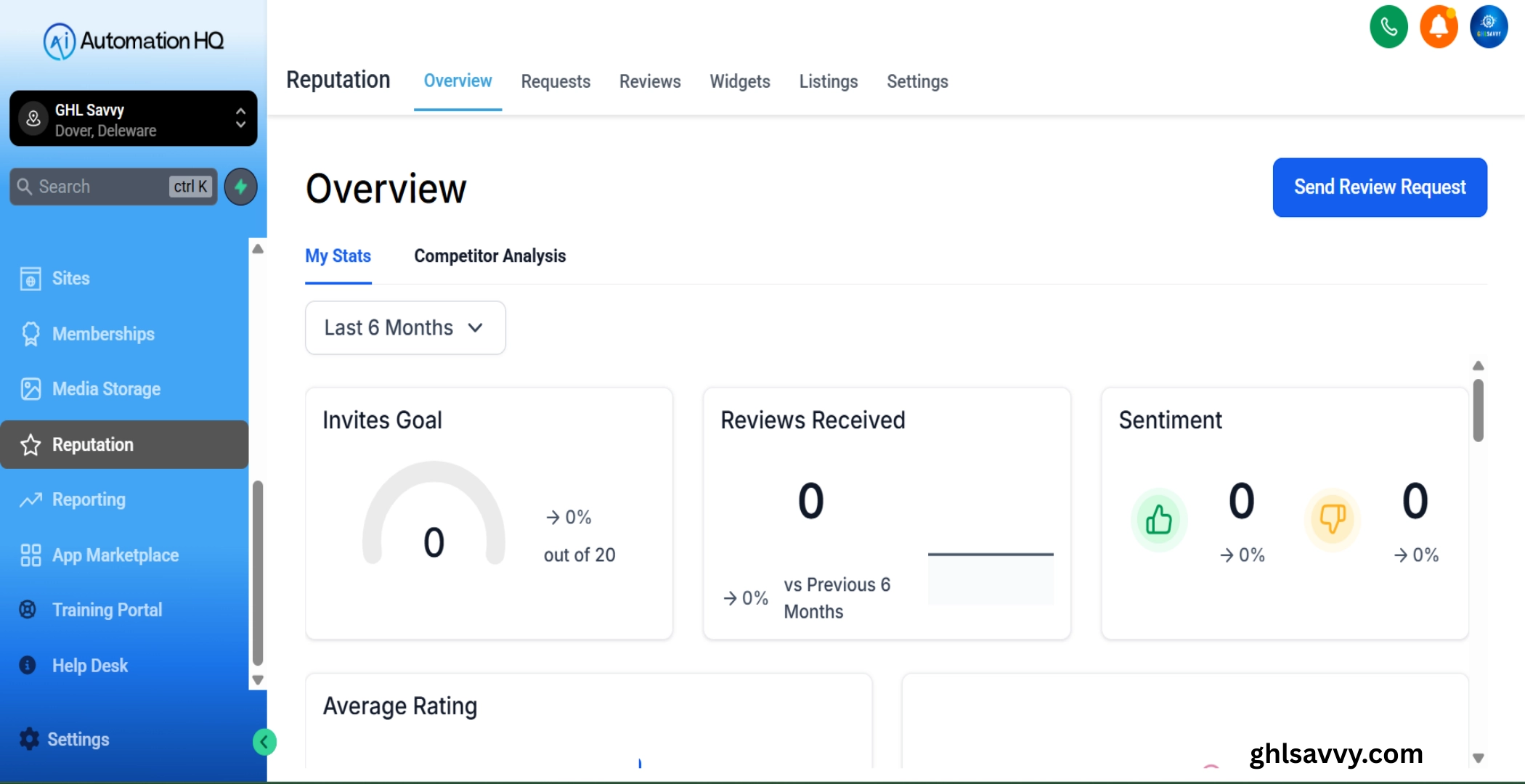This screenshot has width=1525, height=784.
Task: Open the Widgets tab
Action: tap(739, 81)
